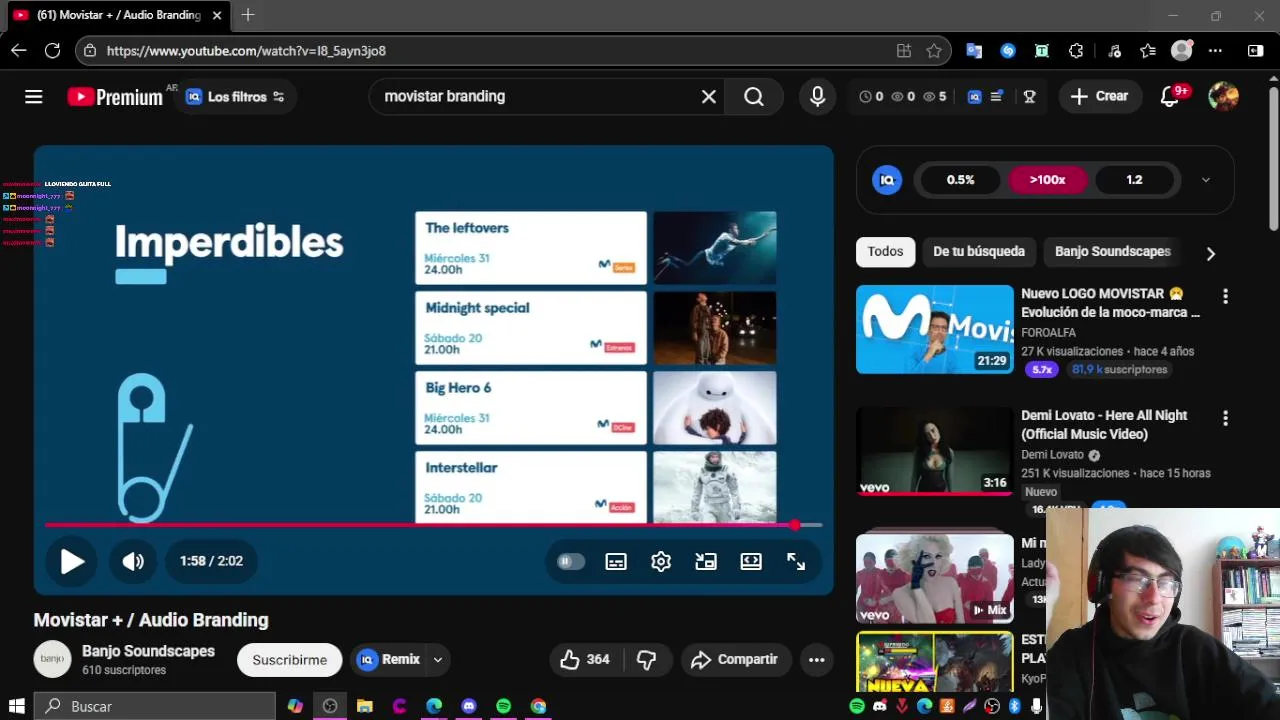Dislike the video
The width and height of the screenshot is (1280, 720).
[x=647, y=659]
